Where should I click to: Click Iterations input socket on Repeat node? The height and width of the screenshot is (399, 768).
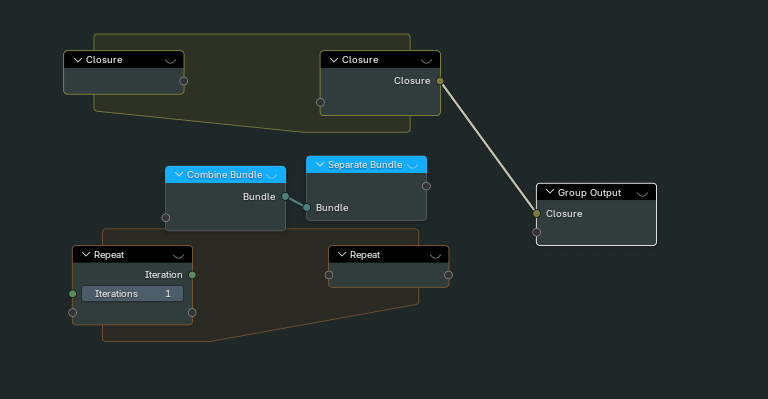tap(72, 294)
